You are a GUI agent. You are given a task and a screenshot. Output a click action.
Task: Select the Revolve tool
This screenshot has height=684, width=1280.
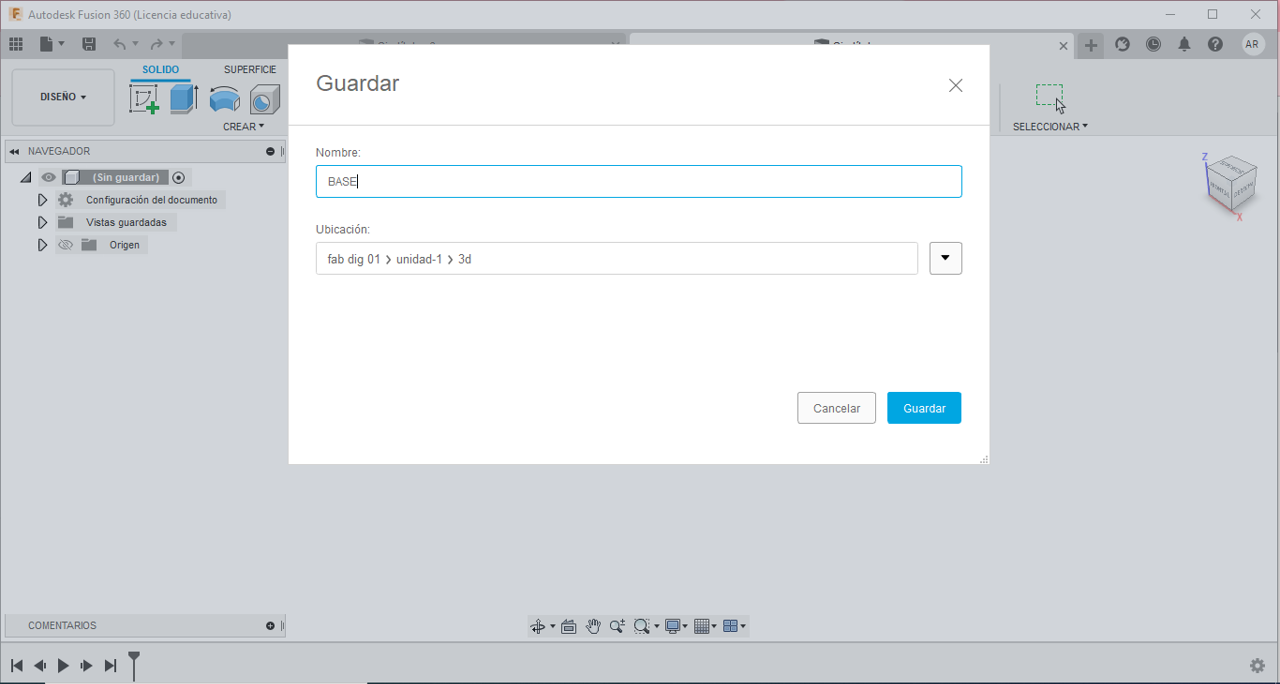click(224, 99)
